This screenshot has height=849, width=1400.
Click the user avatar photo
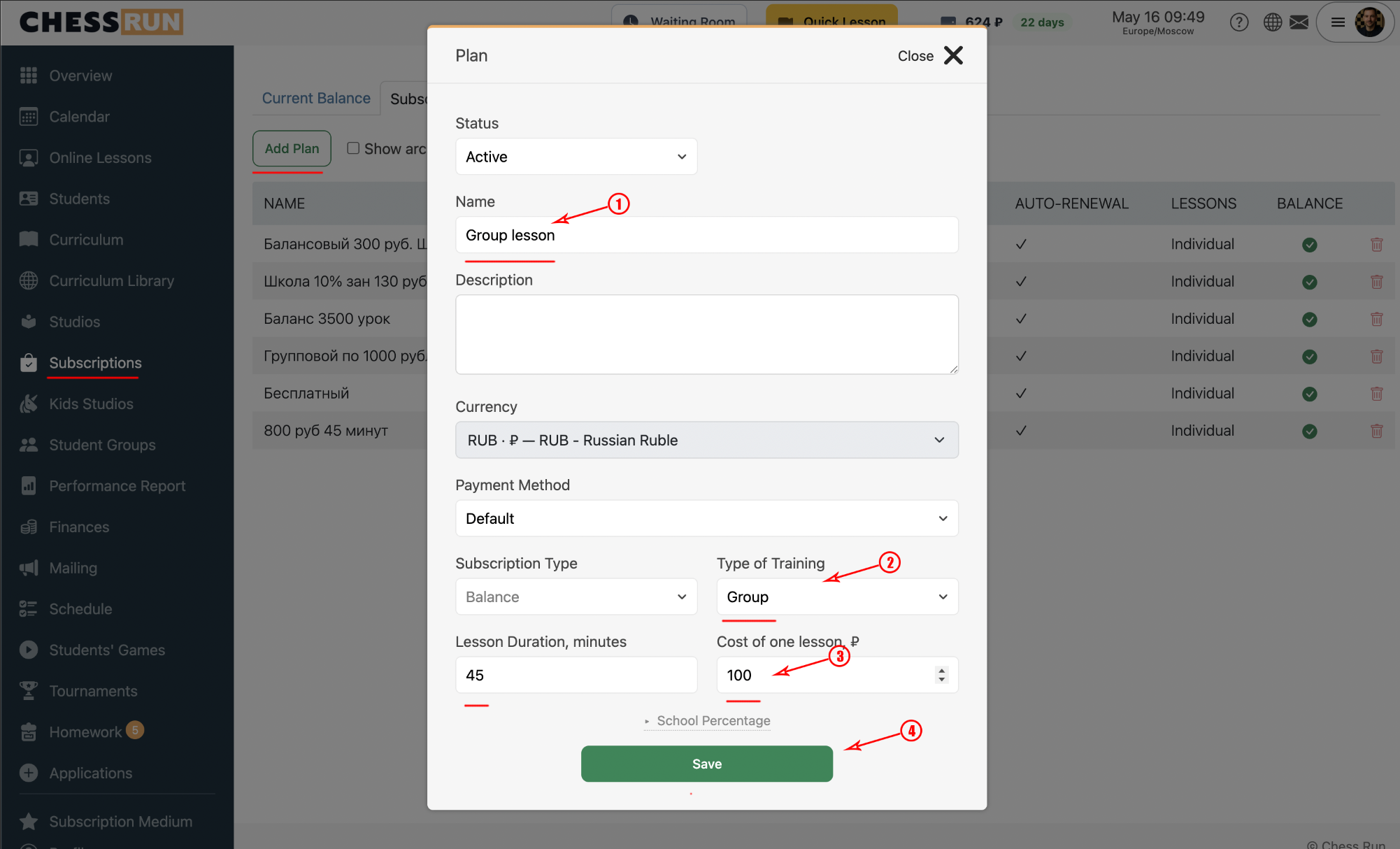point(1369,22)
